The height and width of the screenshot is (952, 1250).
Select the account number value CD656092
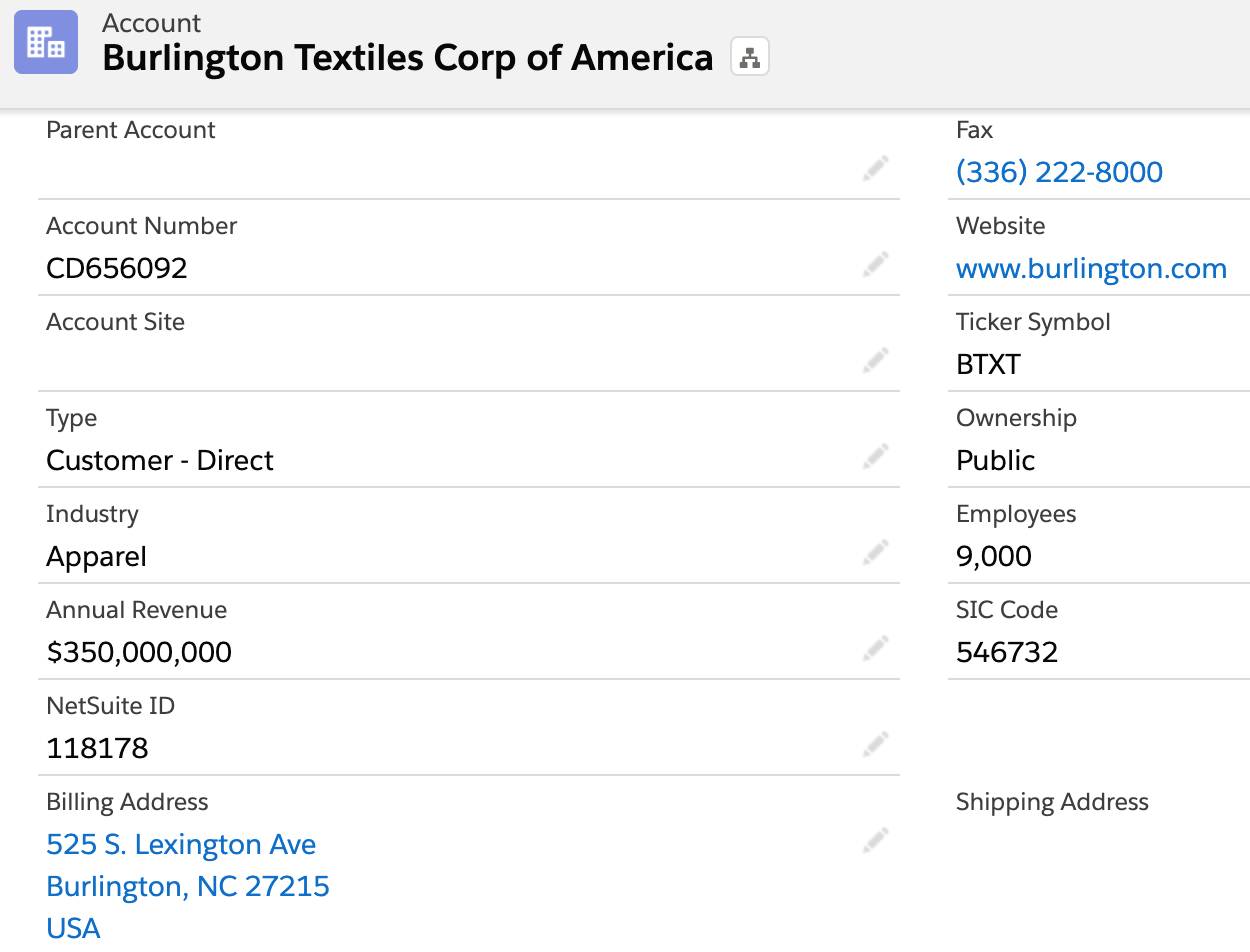click(117, 269)
